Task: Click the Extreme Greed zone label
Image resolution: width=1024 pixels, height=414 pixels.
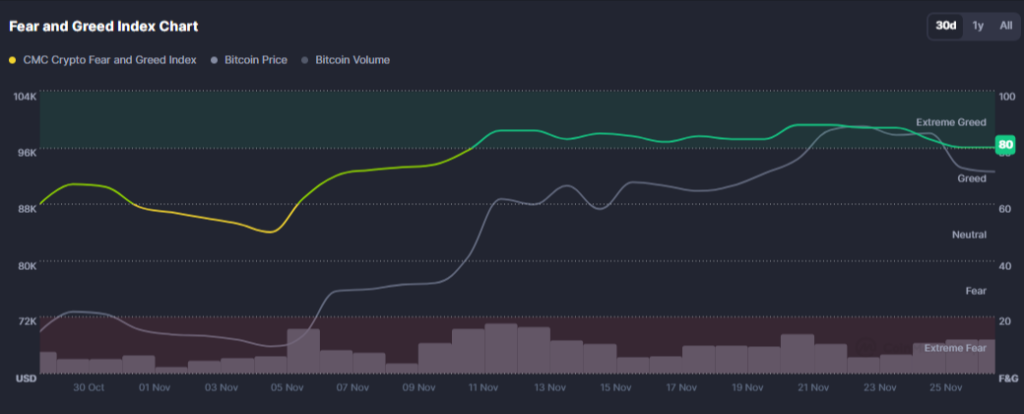Action: (951, 122)
